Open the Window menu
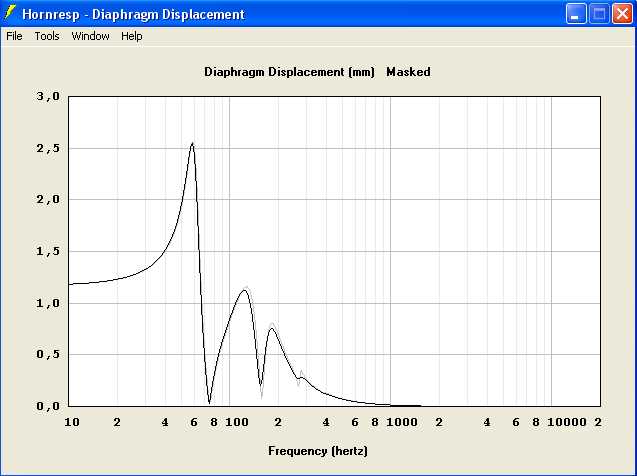This screenshot has height=476, width=637. (x=90, y=36)
